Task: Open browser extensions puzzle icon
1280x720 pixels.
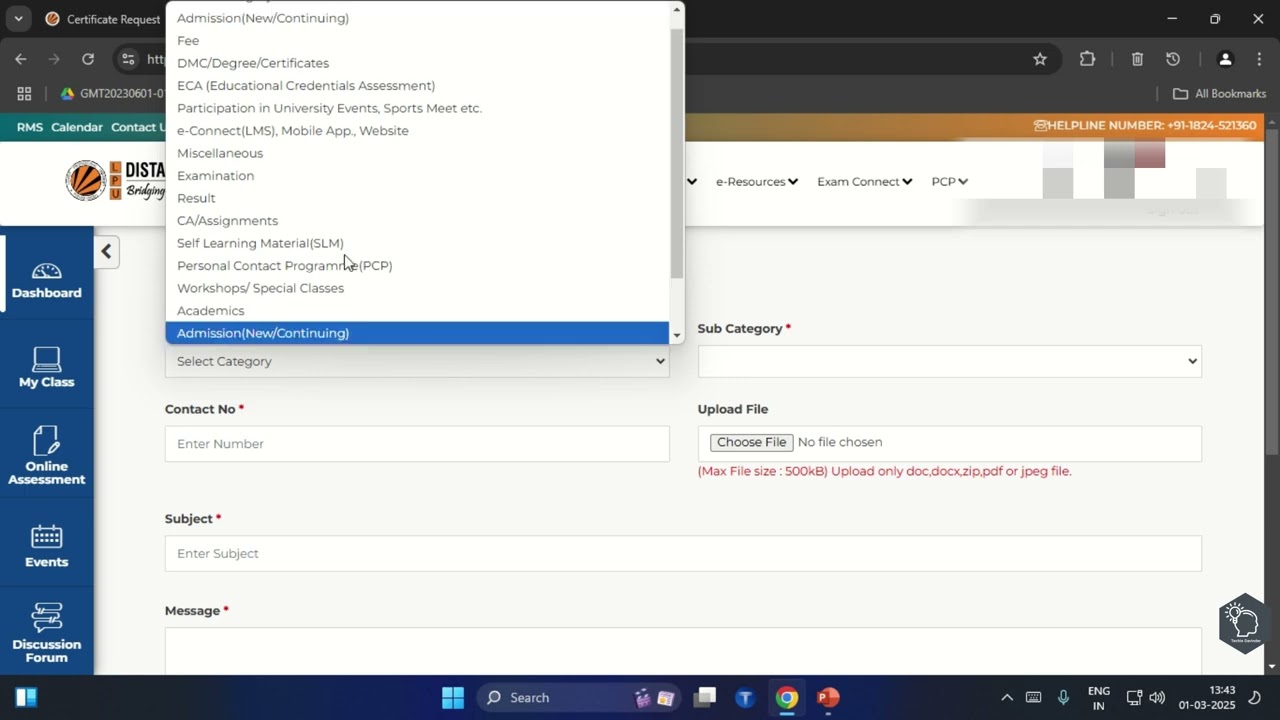Action: pyautogui.click(x=1087, y=59)
